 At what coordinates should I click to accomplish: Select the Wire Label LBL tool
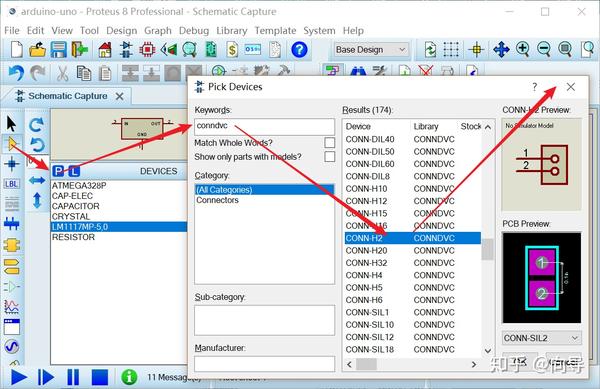point(11,184)
